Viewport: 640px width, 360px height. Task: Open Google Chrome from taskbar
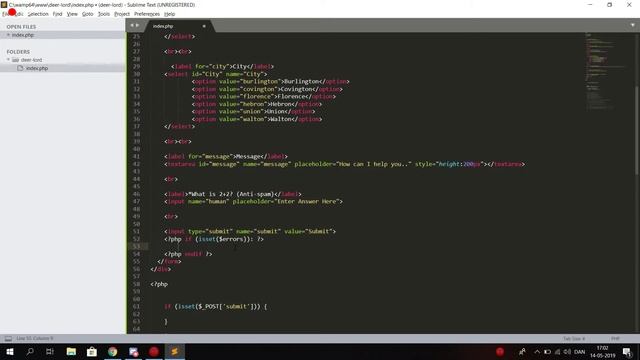tap(113, 351)
